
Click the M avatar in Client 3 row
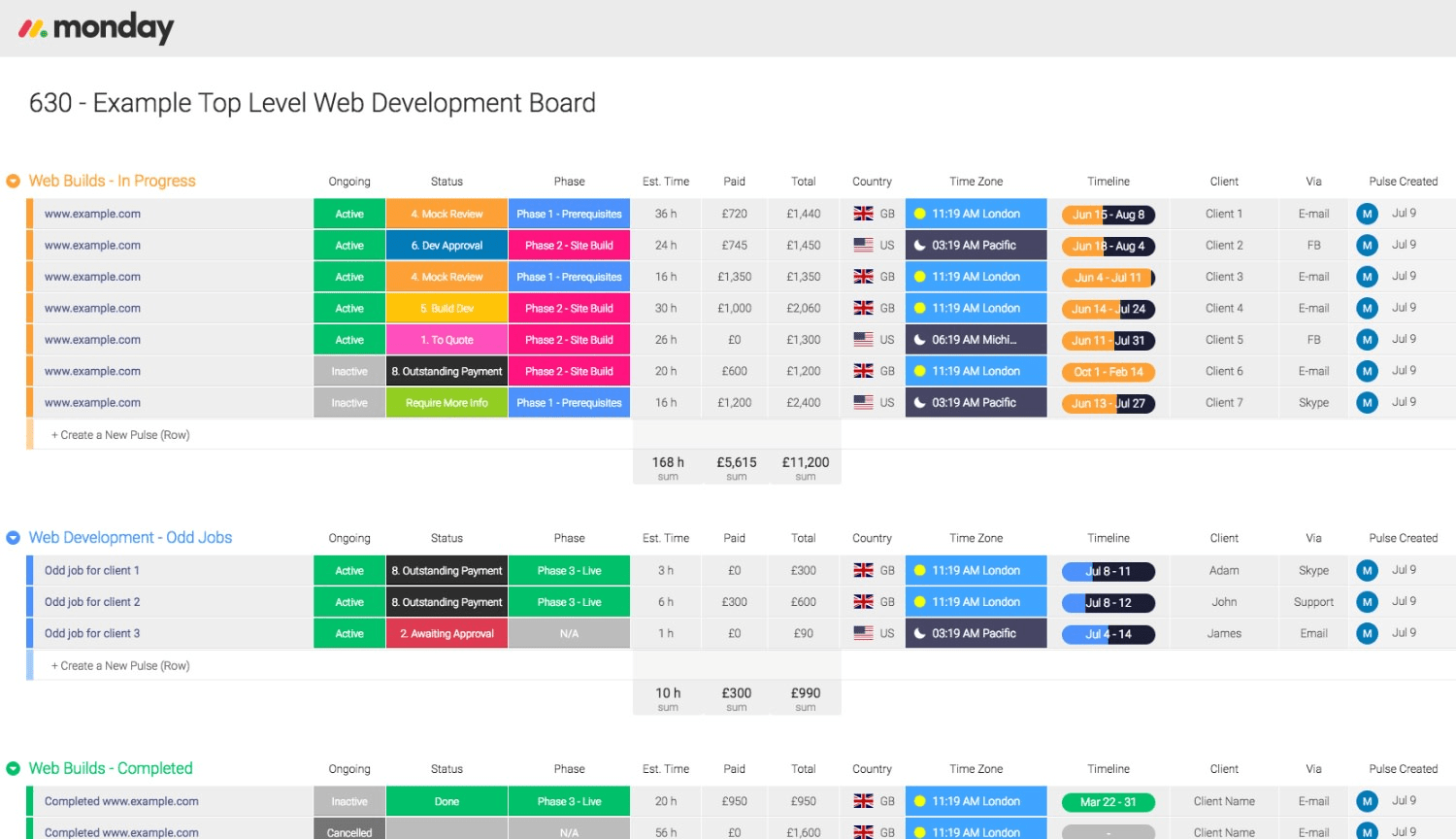[1367, 277]
